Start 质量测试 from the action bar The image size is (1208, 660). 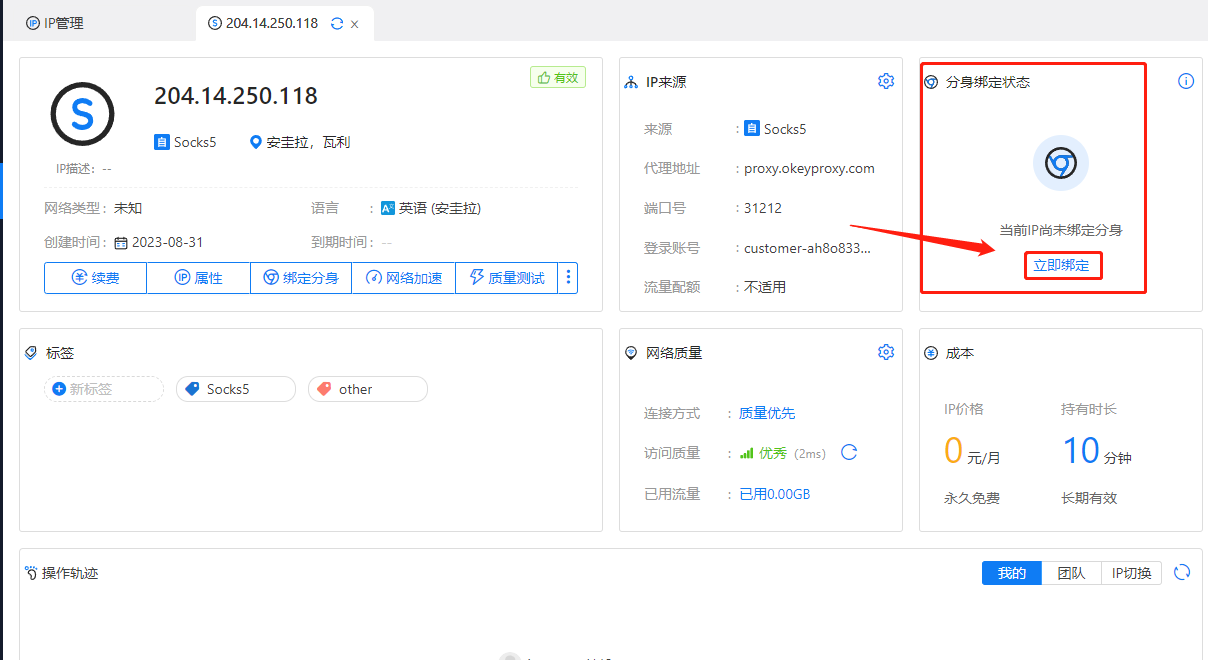tap(506, 278)
